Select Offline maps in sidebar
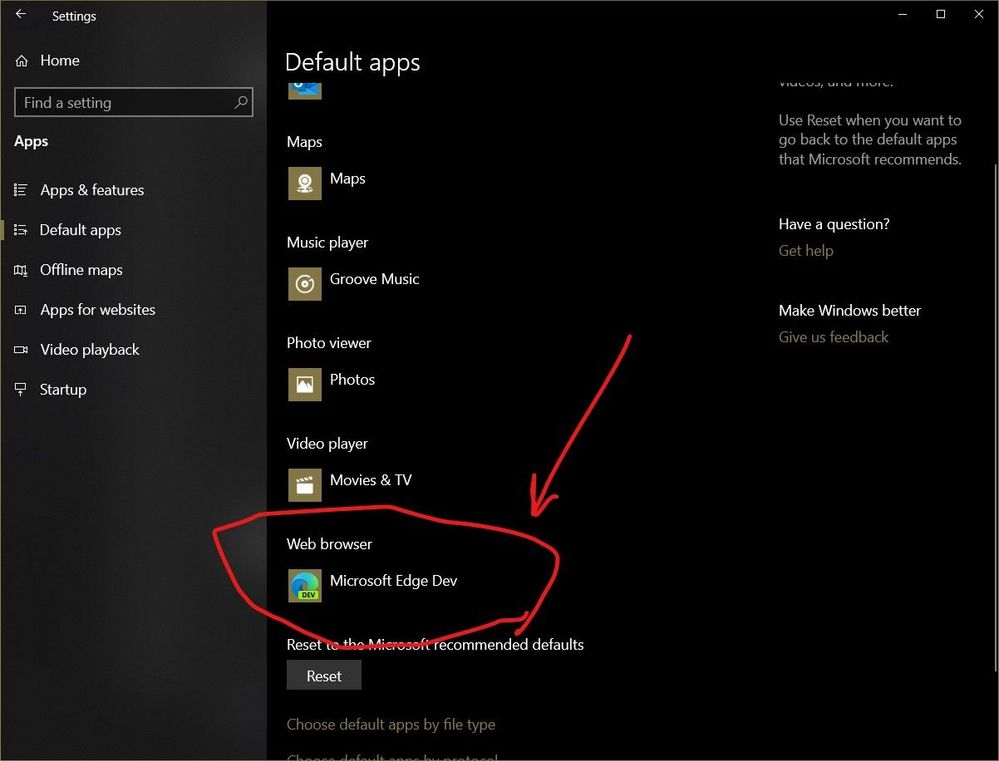Image resolution: width=999 pixels, height=761 pixels. 81,270
